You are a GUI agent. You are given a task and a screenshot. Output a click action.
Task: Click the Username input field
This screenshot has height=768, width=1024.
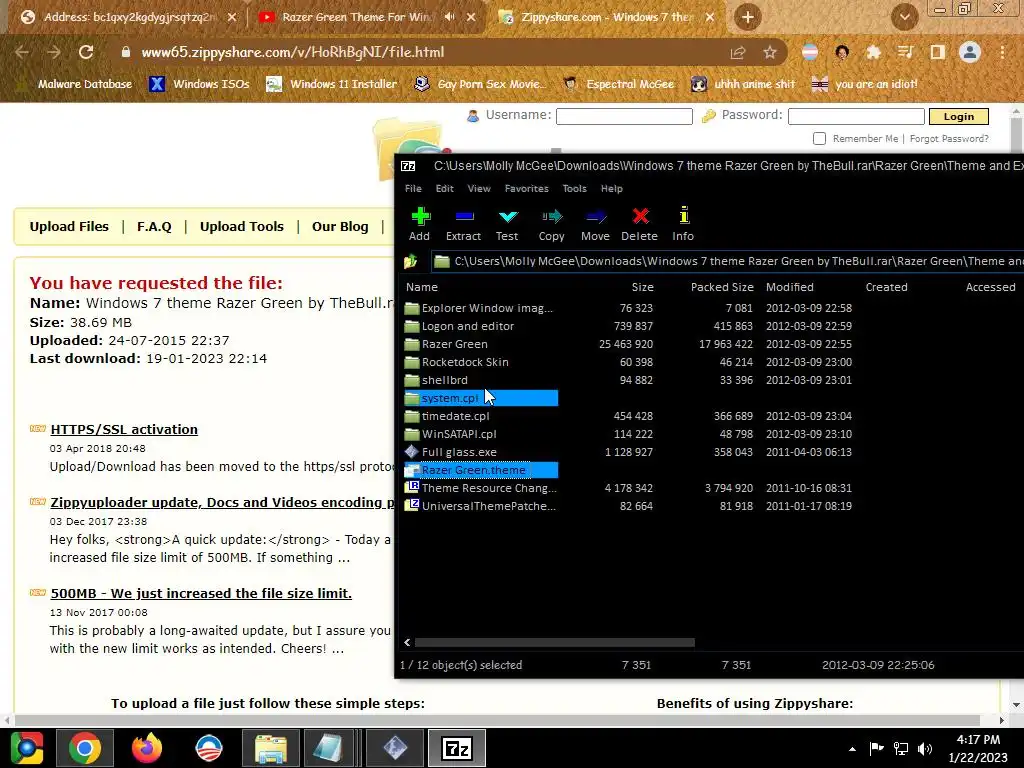pyautogui.click(x=624, y=116)
